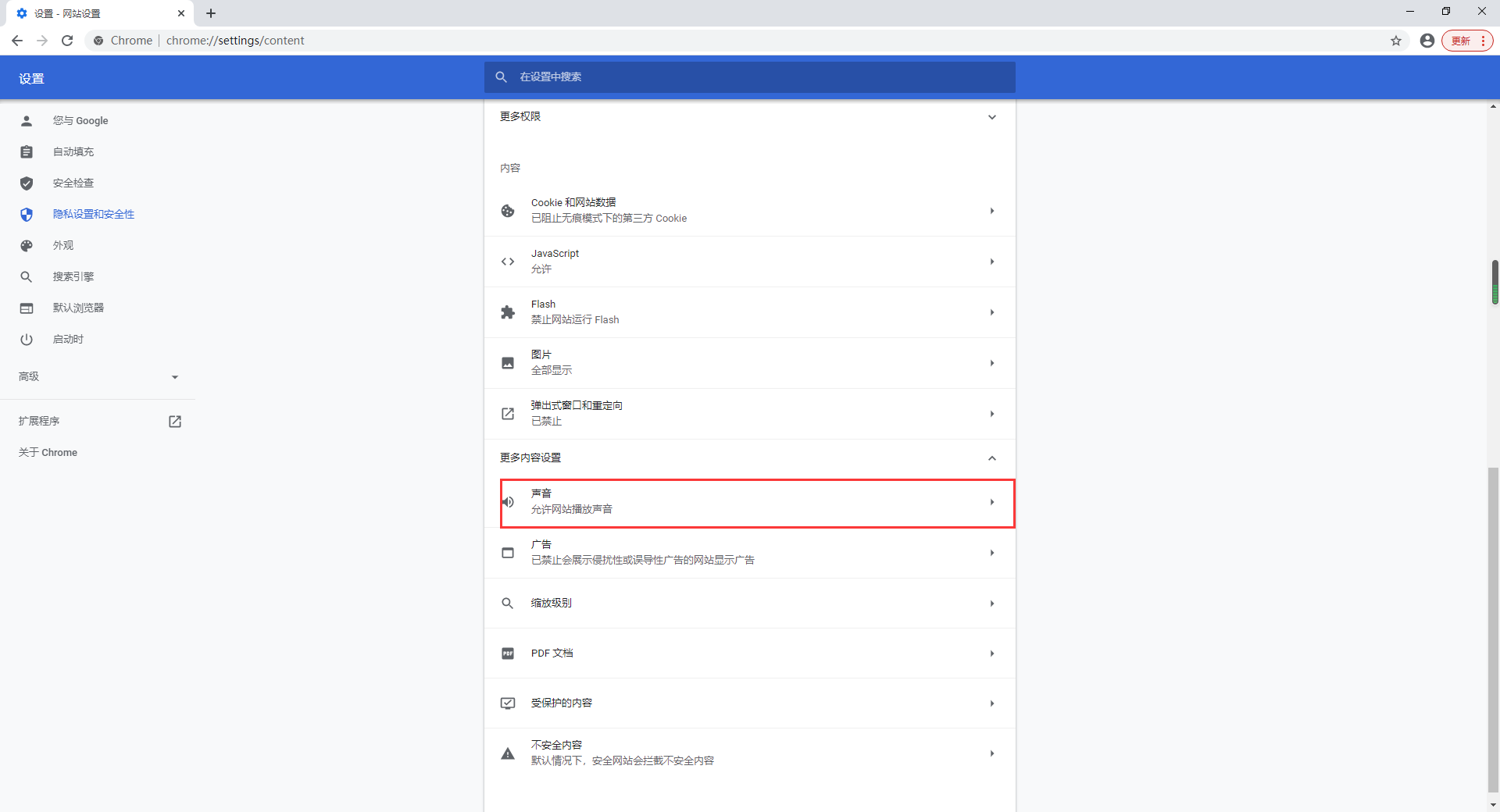
Task: Click the search magnifier icon in settings bar
Action: click(502, 77)
